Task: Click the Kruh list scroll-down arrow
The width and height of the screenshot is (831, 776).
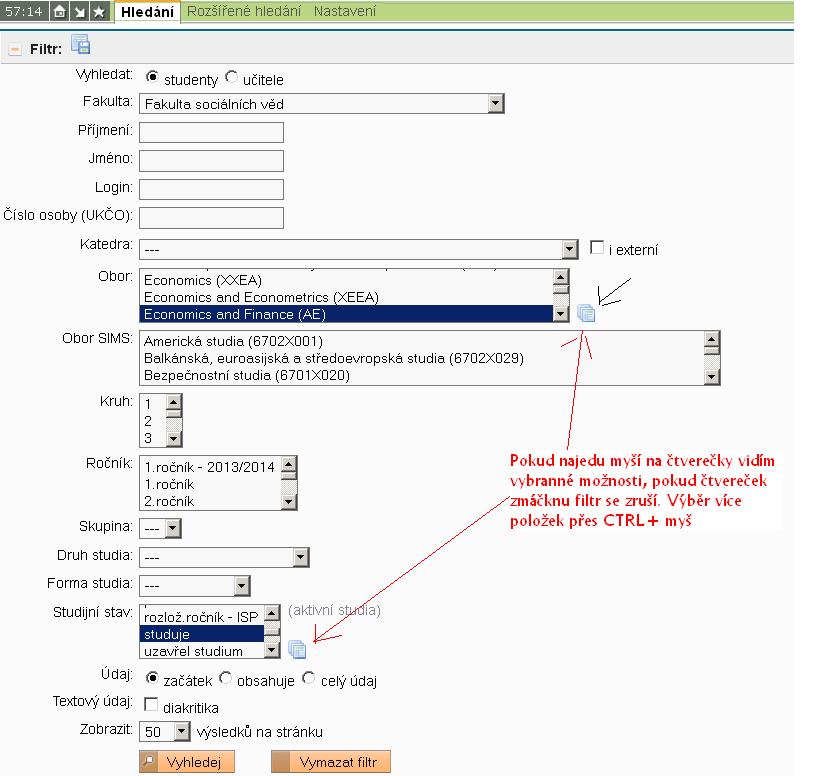Action: pos(174,439)
